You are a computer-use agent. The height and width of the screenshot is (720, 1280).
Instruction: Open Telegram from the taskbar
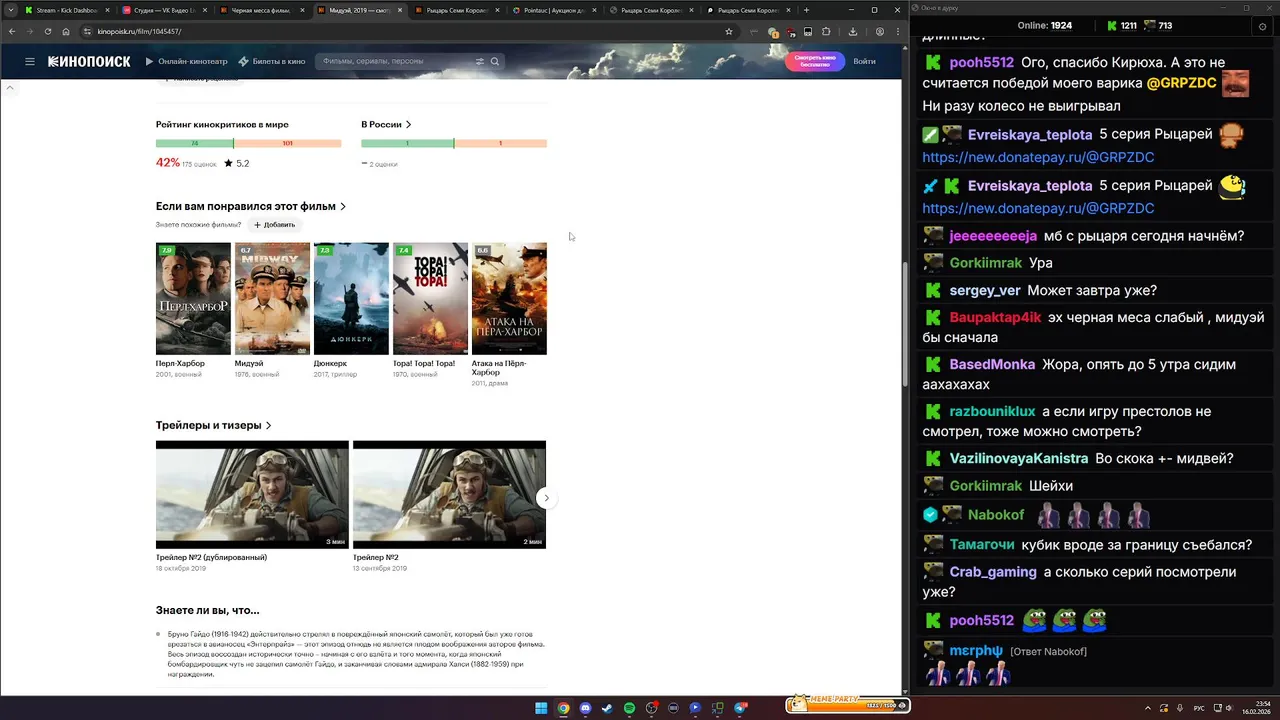click(x=740, y=708)
